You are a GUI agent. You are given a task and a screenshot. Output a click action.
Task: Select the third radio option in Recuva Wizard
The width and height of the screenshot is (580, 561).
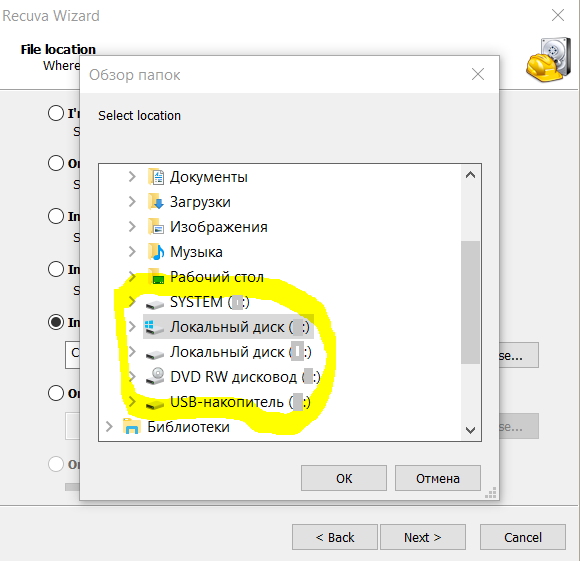pos(56,216)
